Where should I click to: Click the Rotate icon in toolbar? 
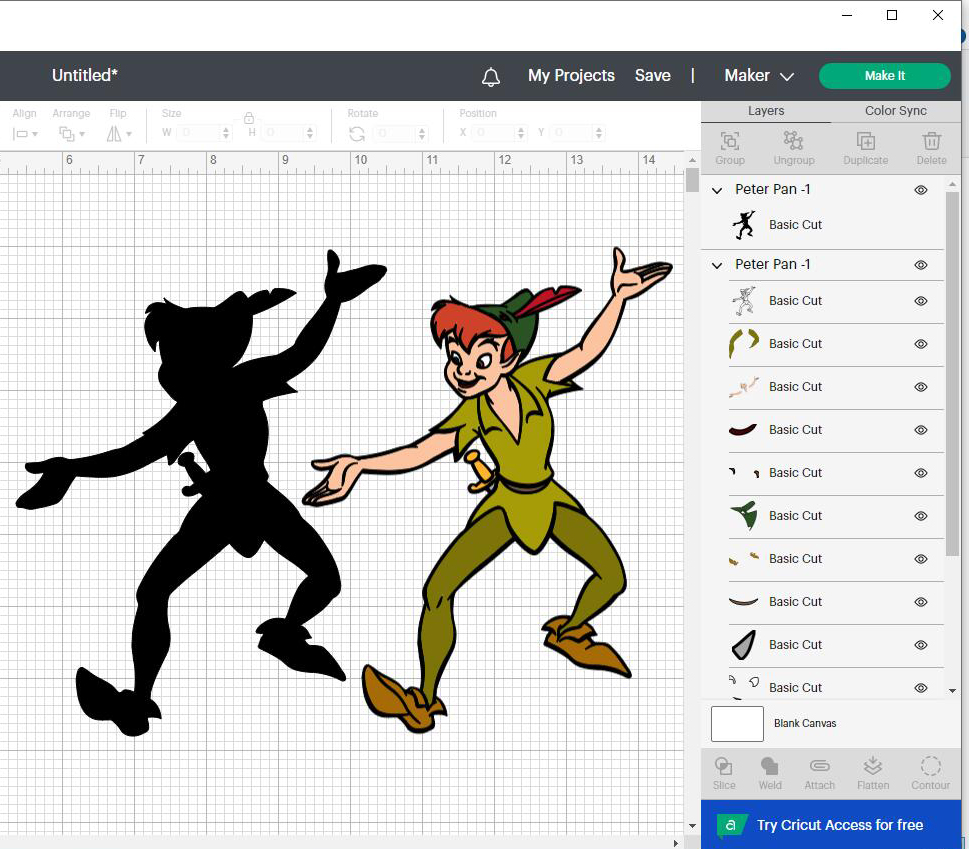(x=357, y=133)
